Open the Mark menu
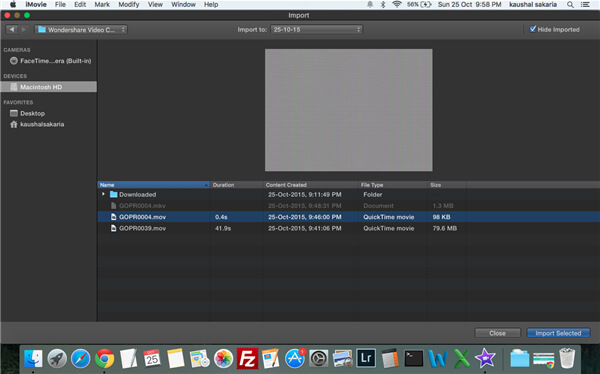Viewport: 600px width, 374px height. [x=102, y=5]
